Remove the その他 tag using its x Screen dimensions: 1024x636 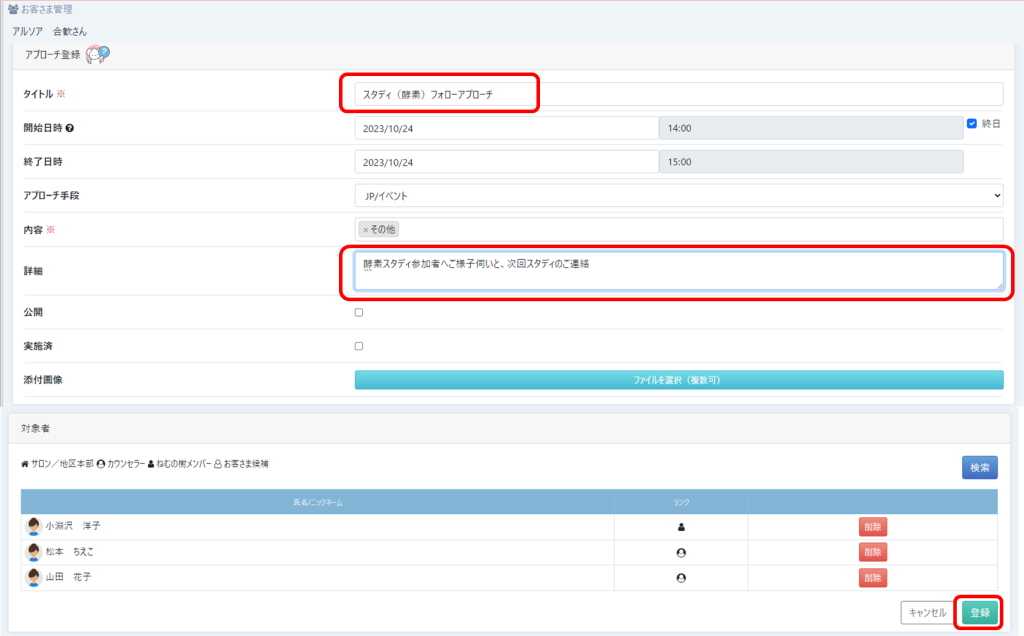365,230
